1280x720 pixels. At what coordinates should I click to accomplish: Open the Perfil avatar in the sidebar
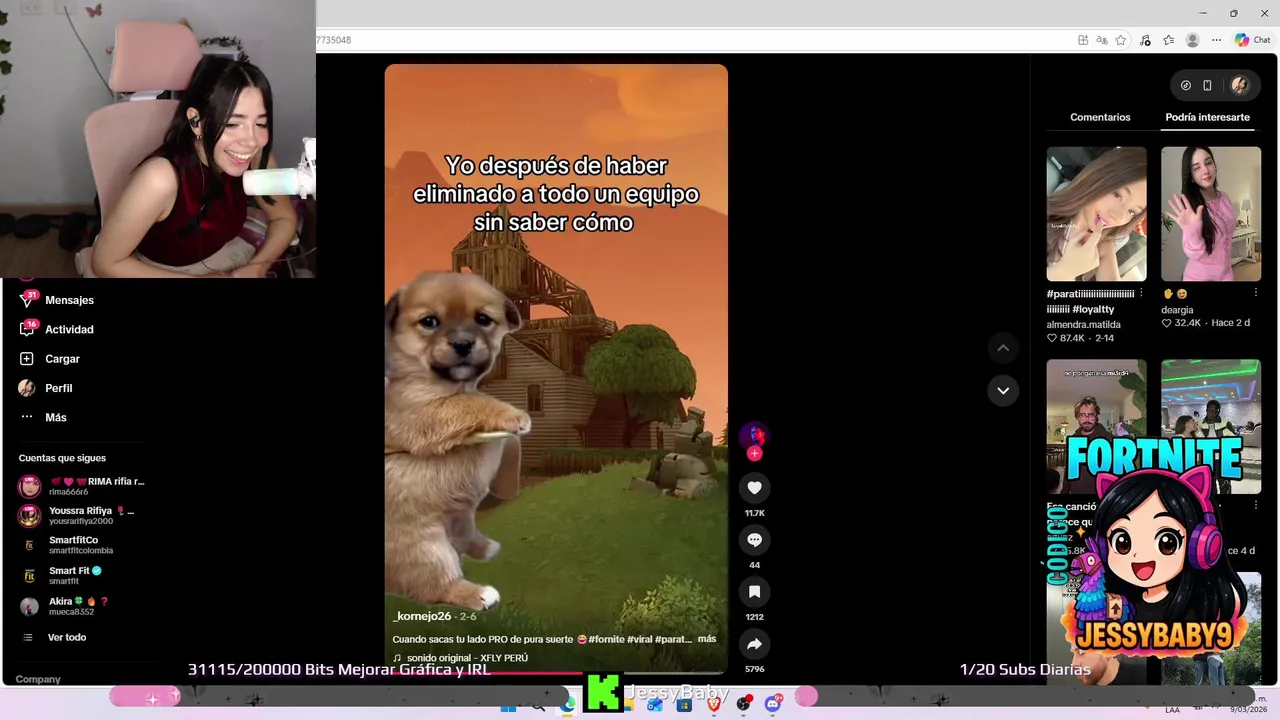pyautogui.click(x=27, y=388)
